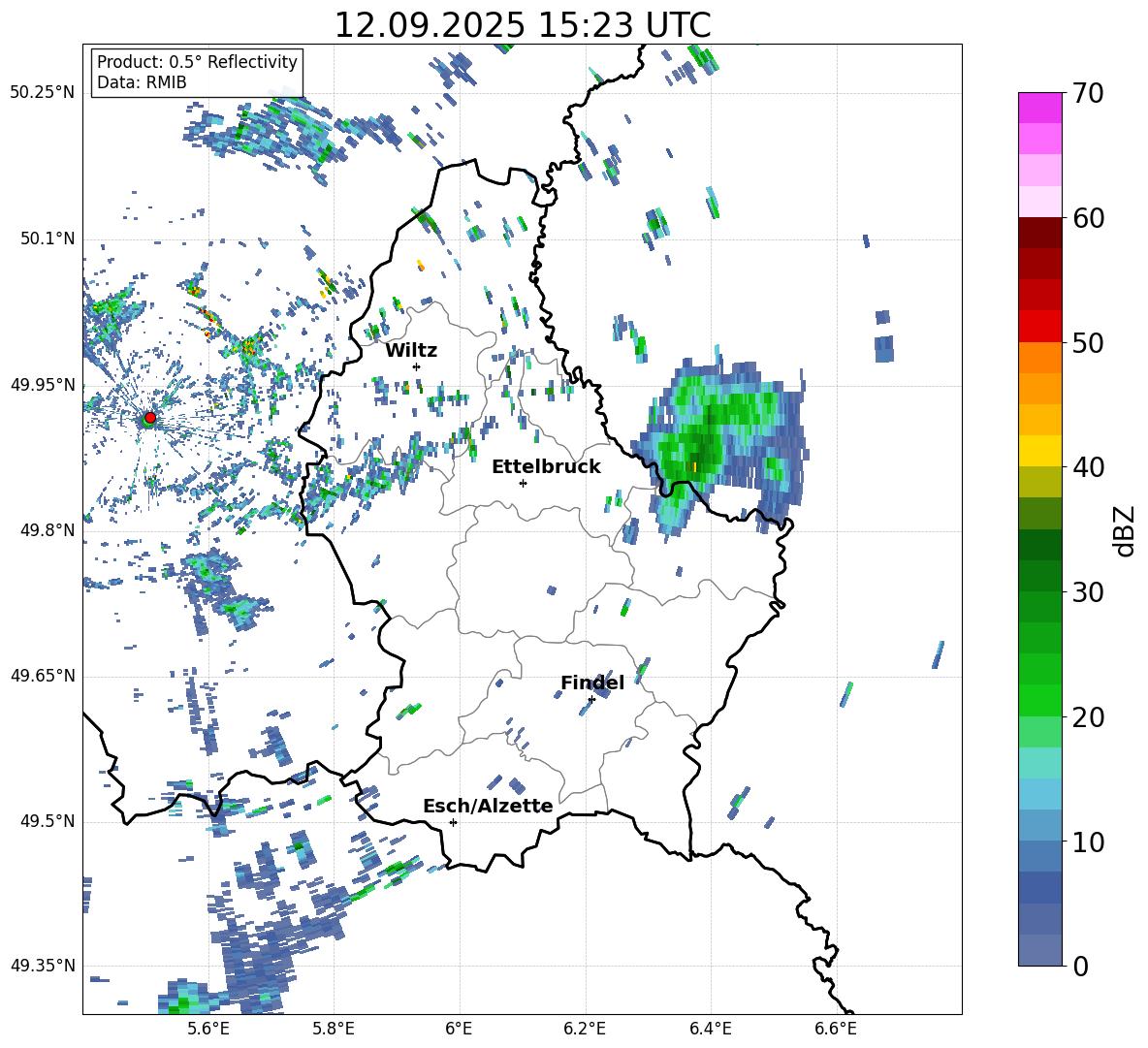Click the dBZ colorbar axis label
This screenshot has height=1048, width=1148.
point(1125,530)
